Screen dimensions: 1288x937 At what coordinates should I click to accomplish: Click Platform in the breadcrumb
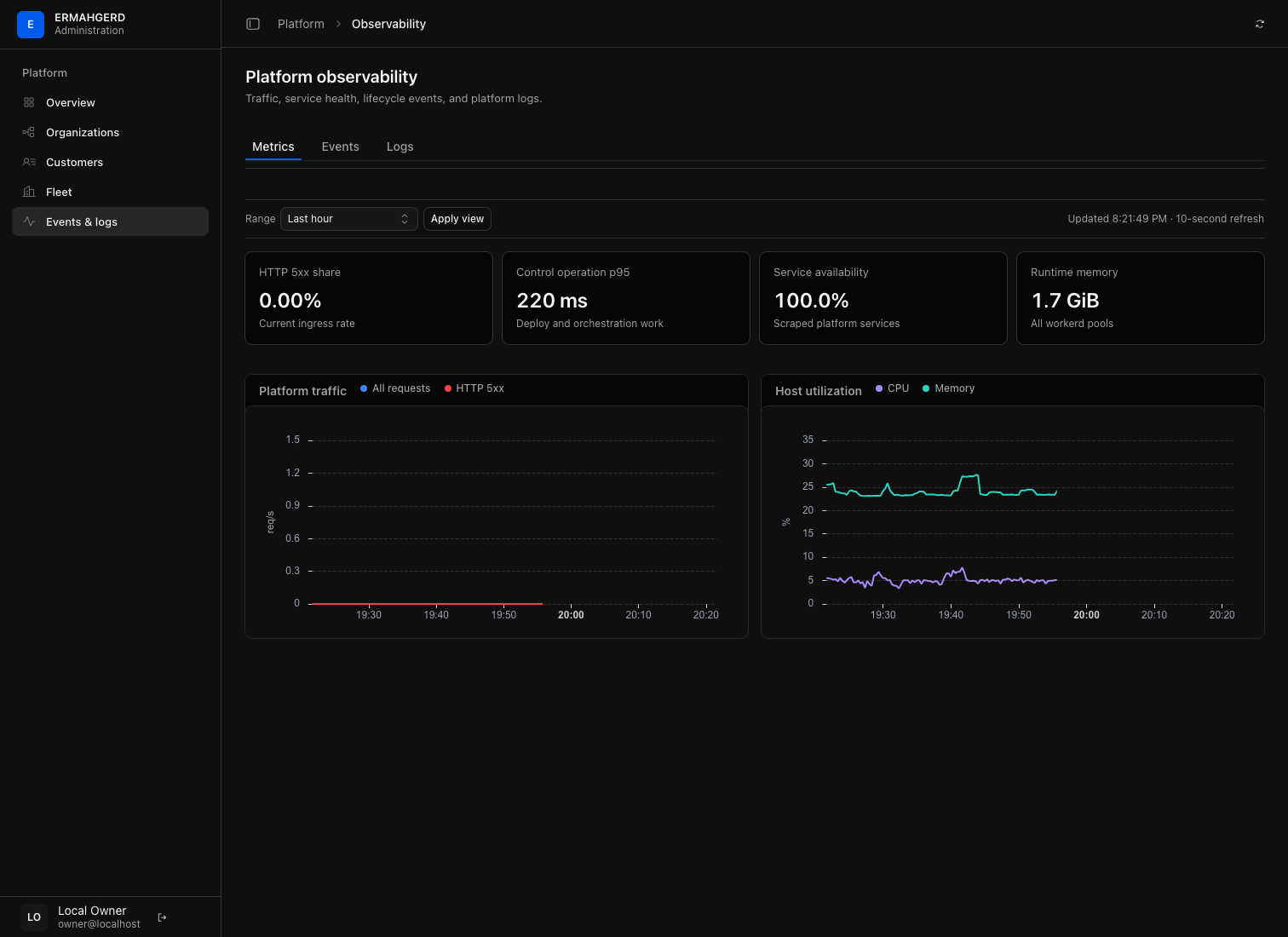301,24
